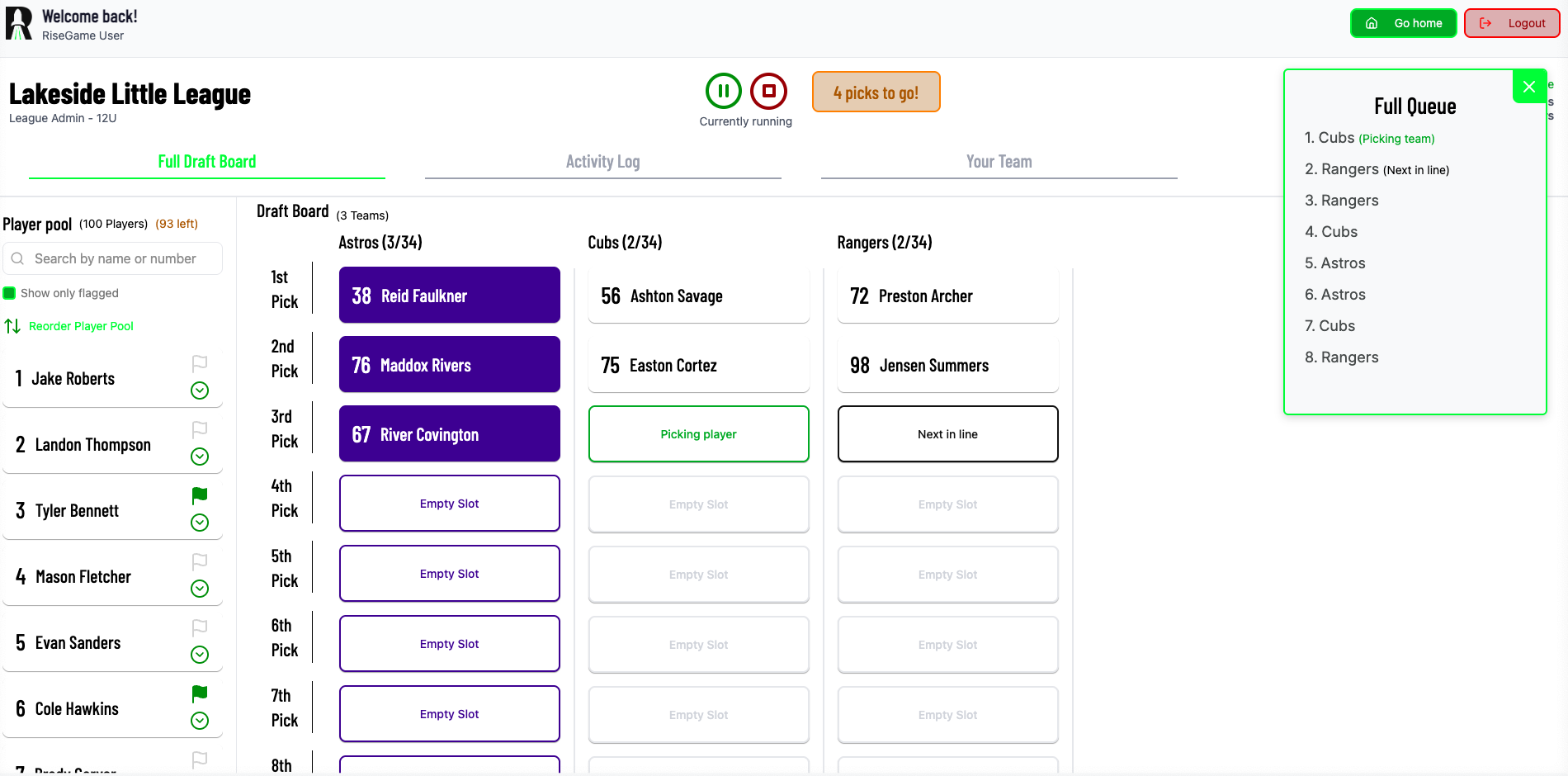The image size is (1568, 776).
Task: Click the Astros (3/34) team header
Action: pyautogui.click(x=380, y=243)
